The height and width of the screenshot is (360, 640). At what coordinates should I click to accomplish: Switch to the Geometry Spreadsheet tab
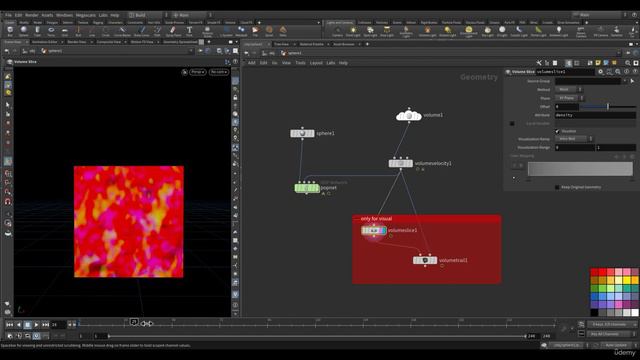tap(180, 42)
